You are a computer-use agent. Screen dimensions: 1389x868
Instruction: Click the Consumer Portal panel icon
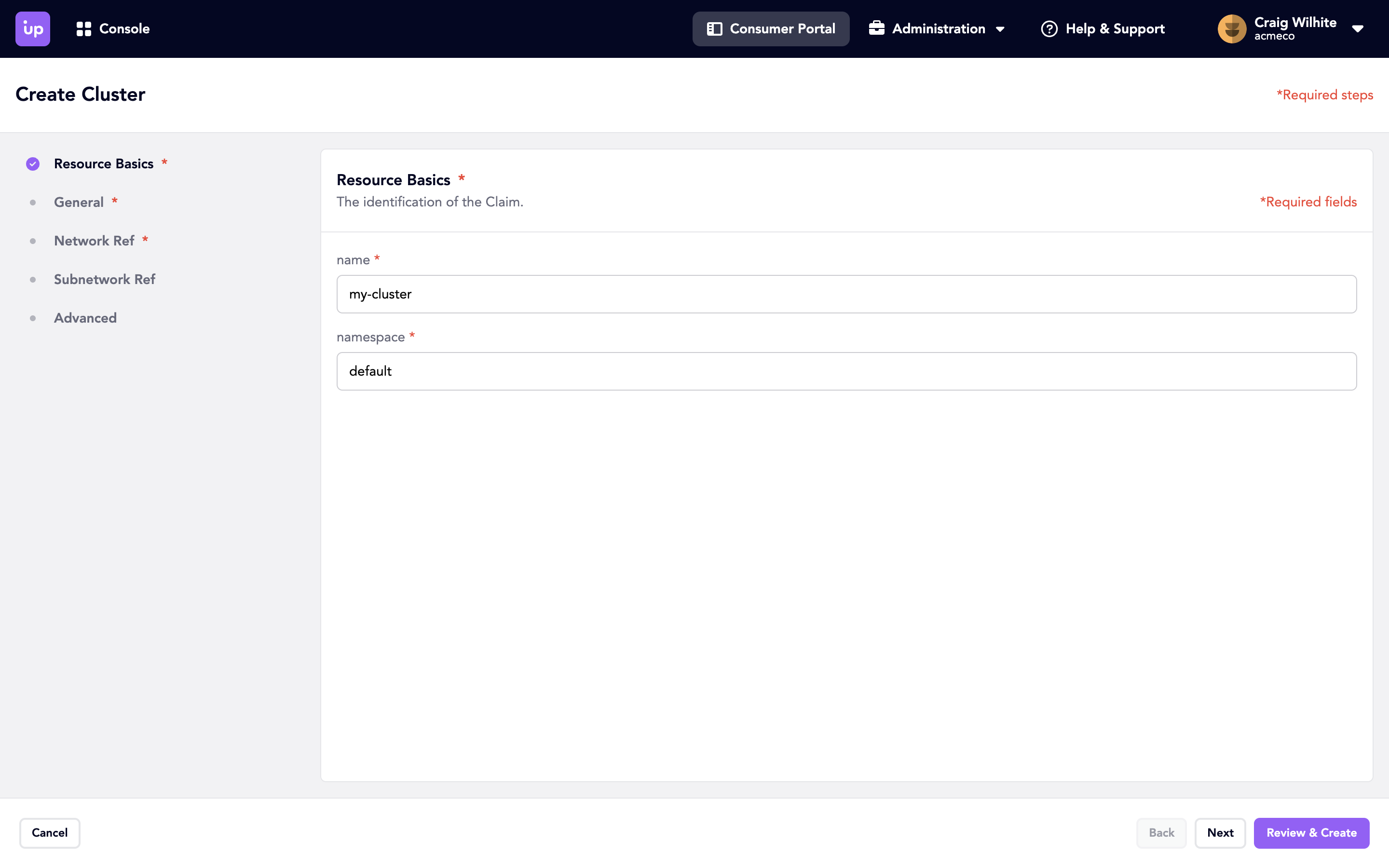(714, 29)
